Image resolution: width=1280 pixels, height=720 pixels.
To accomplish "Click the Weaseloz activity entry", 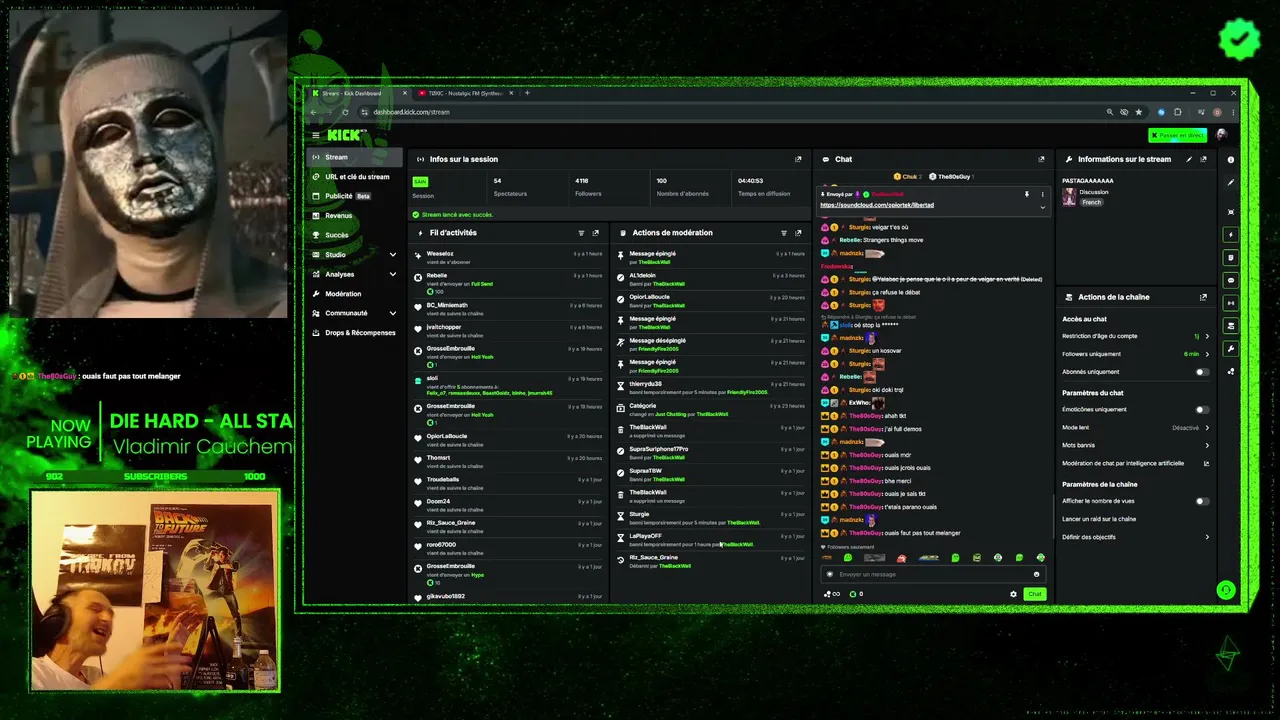I will coord(510,257).
